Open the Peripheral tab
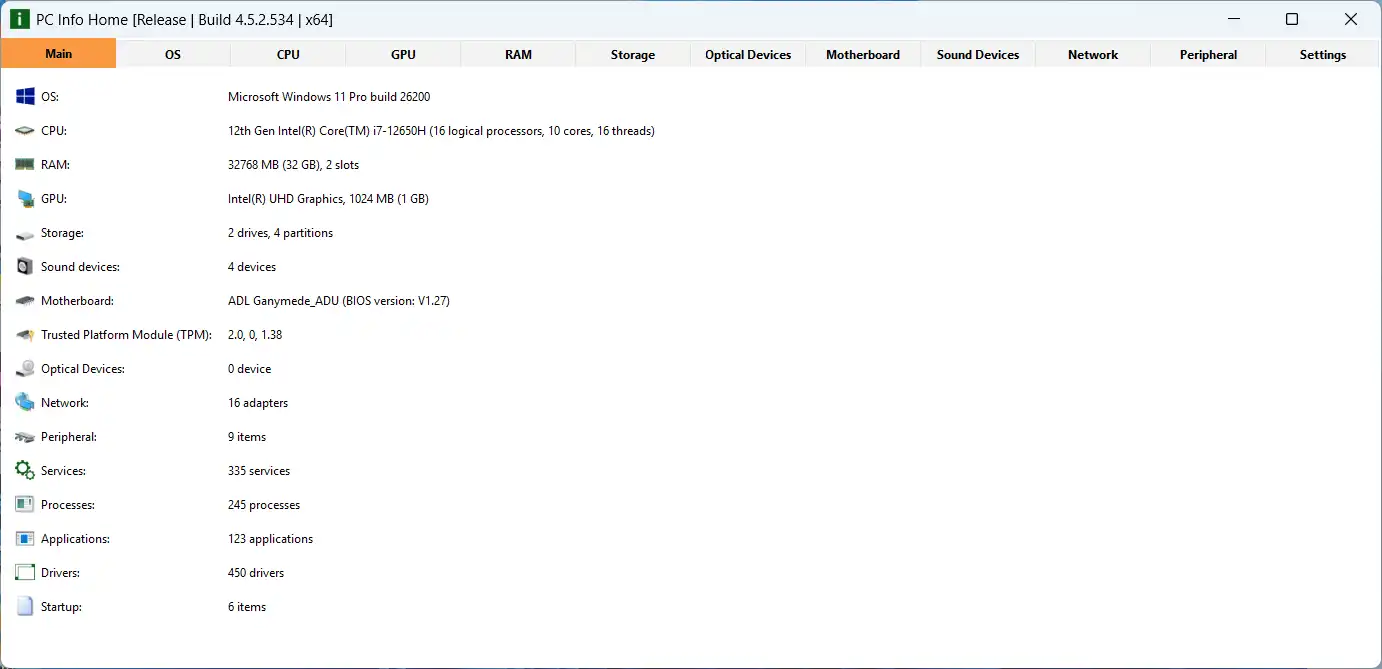Viewport: 1382px width, 669px height. click(x=1208, y=55)
